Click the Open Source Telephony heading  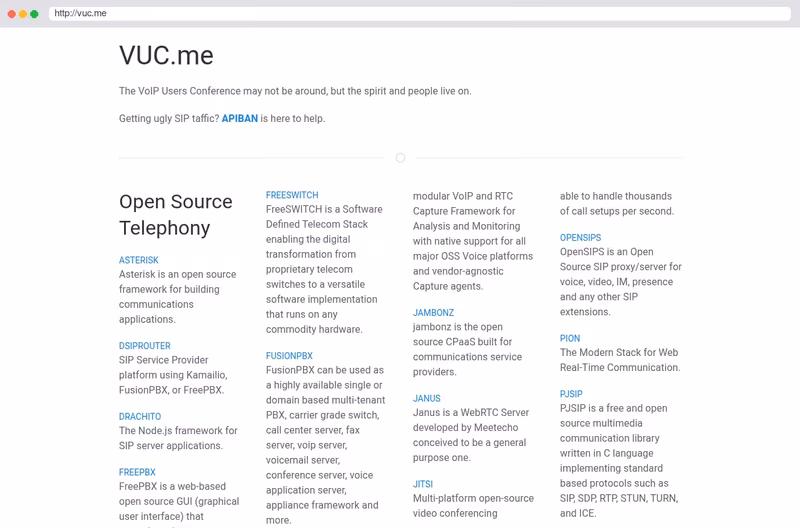(x=176, y=215)
